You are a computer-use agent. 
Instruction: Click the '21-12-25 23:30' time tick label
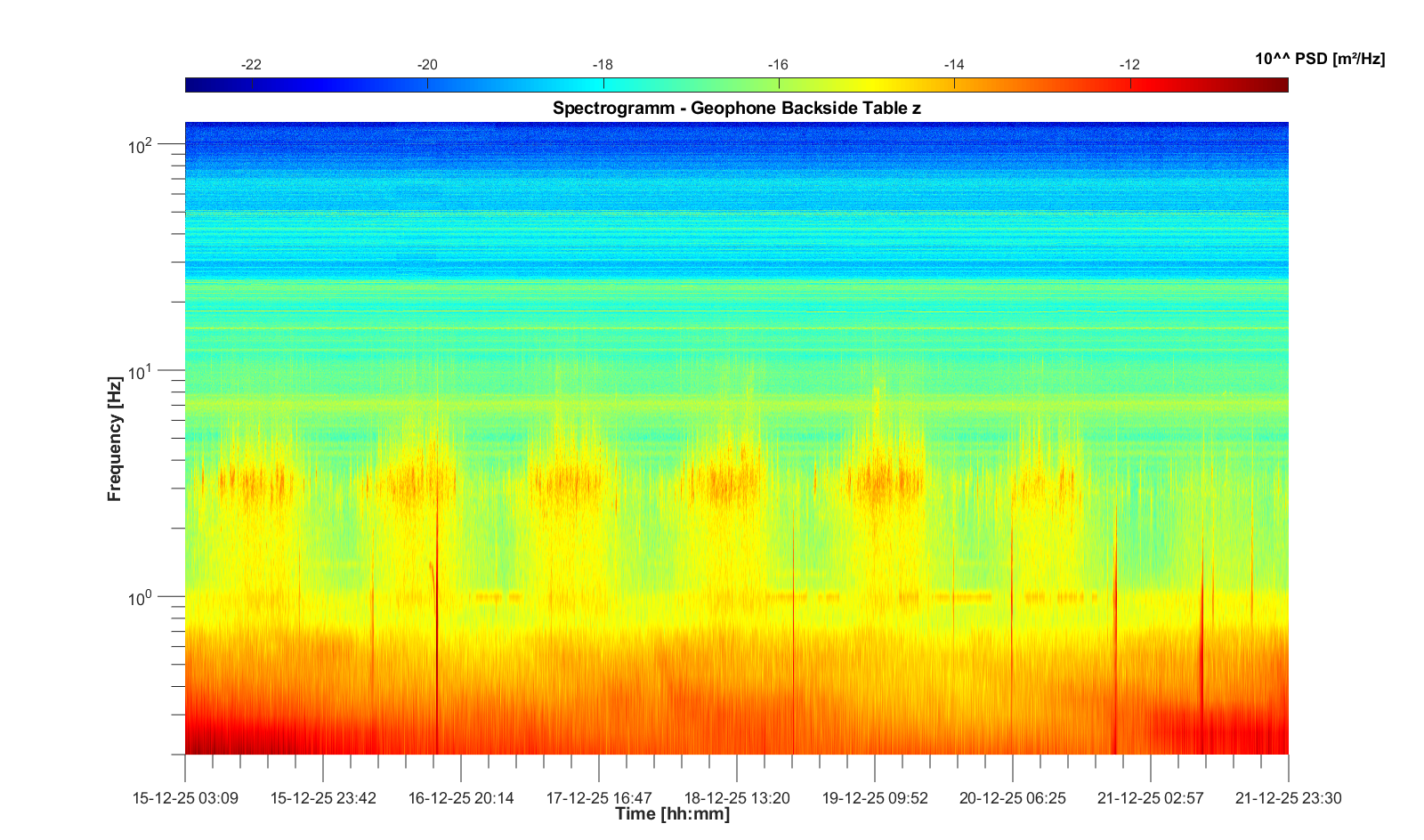tap(1288, 798)
